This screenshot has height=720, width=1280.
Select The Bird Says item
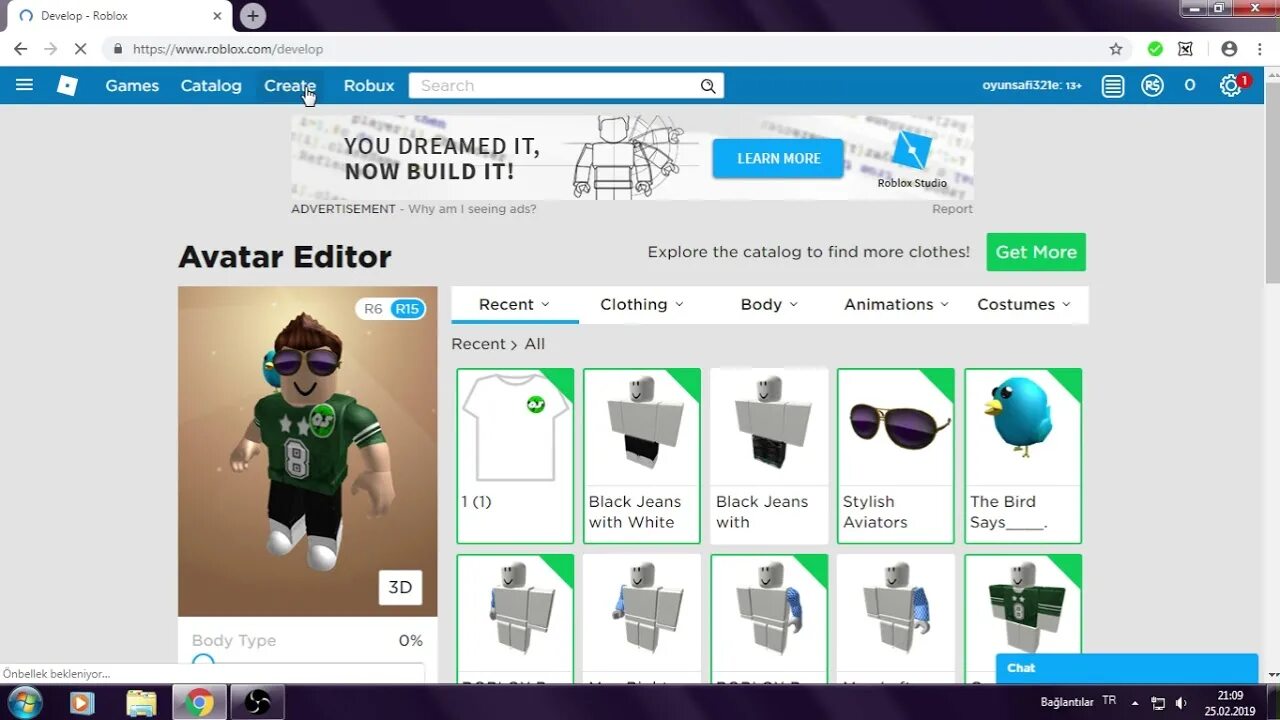pos(1023,456)
